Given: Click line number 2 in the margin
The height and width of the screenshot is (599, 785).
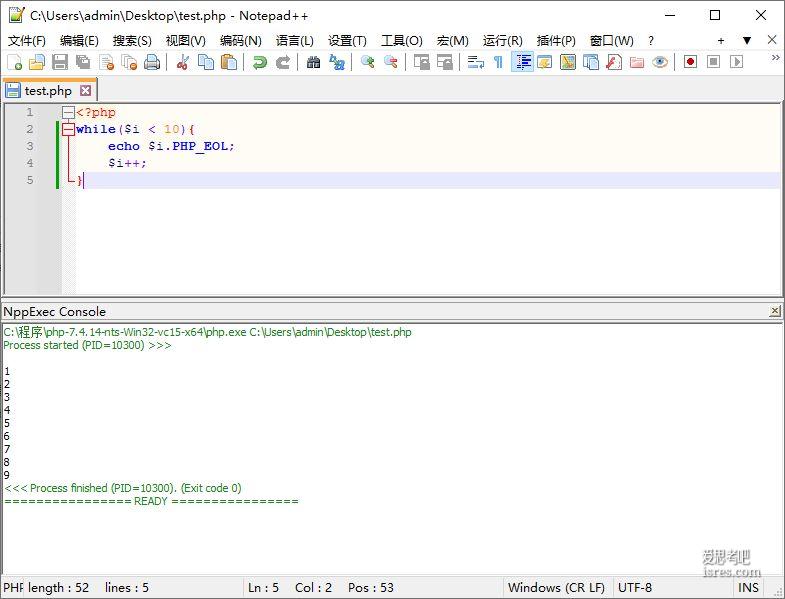Looking at the screenshot, I should click(30, 129).
